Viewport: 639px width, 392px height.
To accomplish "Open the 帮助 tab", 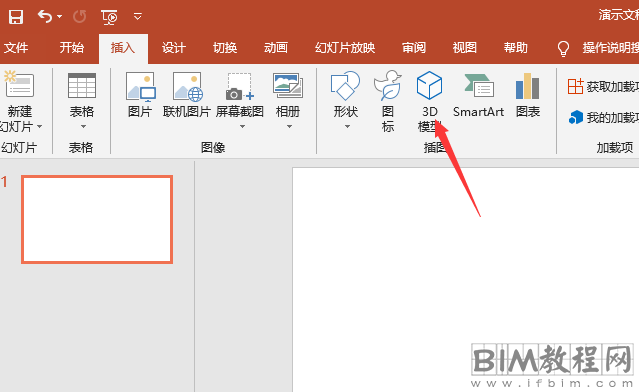I will click(x=516, y=48).
